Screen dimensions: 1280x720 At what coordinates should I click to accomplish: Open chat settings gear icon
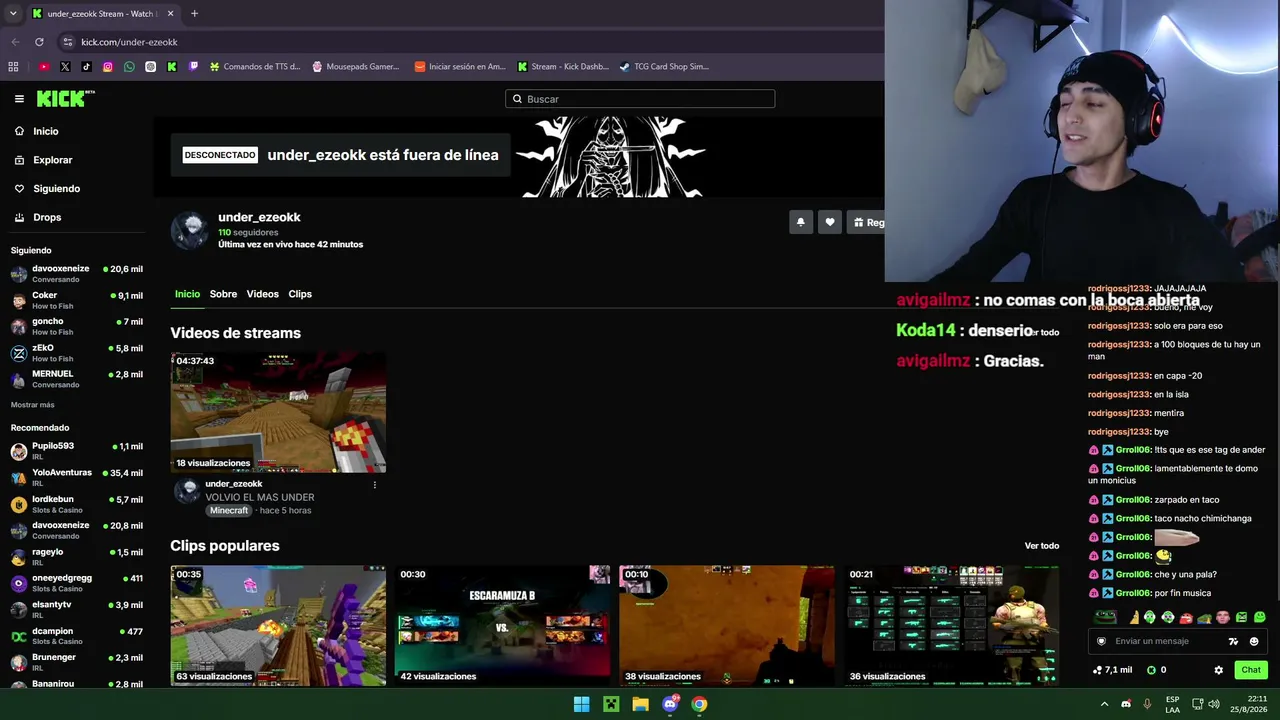coord(1218,670)
